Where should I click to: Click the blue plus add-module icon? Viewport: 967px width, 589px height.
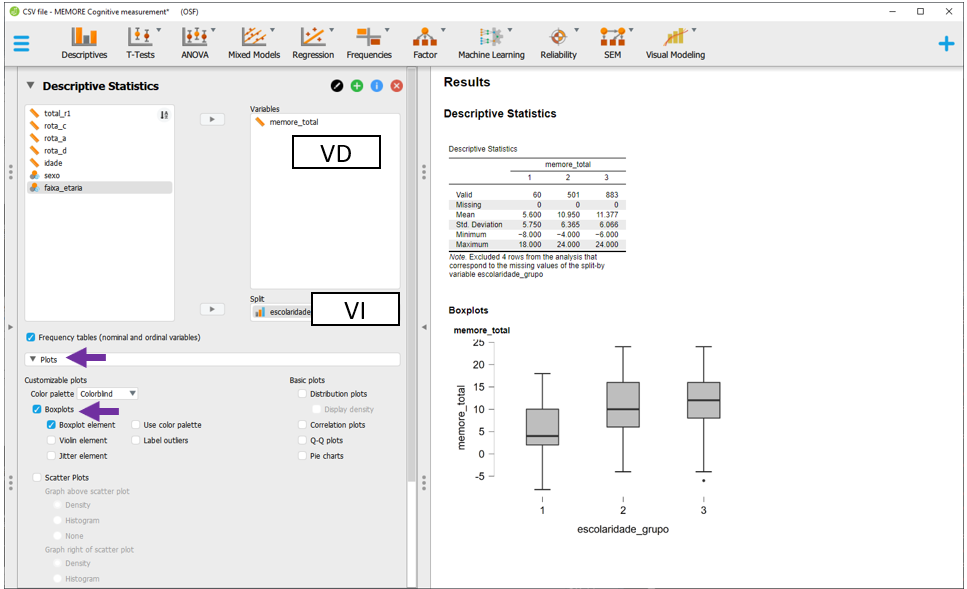[x=945, y=44]
